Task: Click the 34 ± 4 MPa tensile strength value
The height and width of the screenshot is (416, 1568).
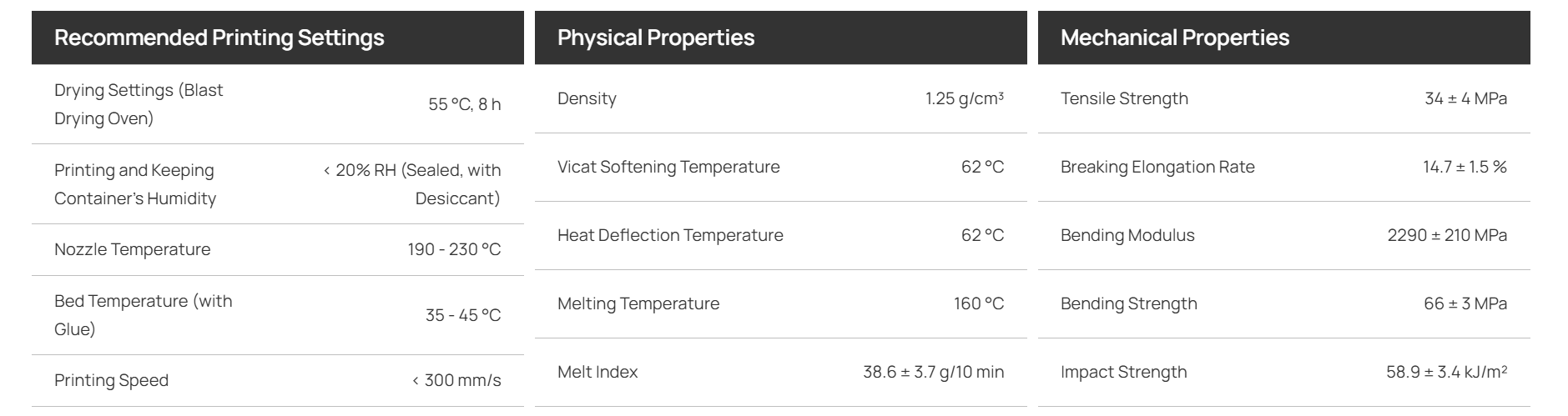Action: pyautogui.click(x=1466, y=98)
